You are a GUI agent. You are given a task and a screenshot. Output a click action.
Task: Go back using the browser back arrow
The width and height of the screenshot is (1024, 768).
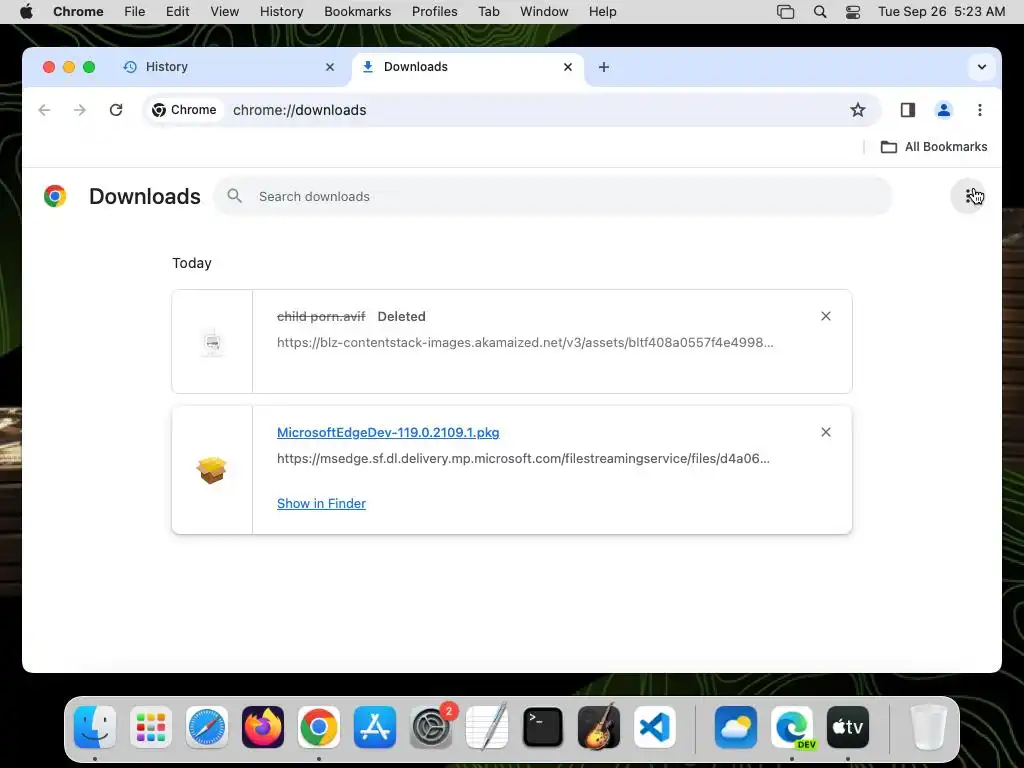pyautogui.click(x=44, y=110)
